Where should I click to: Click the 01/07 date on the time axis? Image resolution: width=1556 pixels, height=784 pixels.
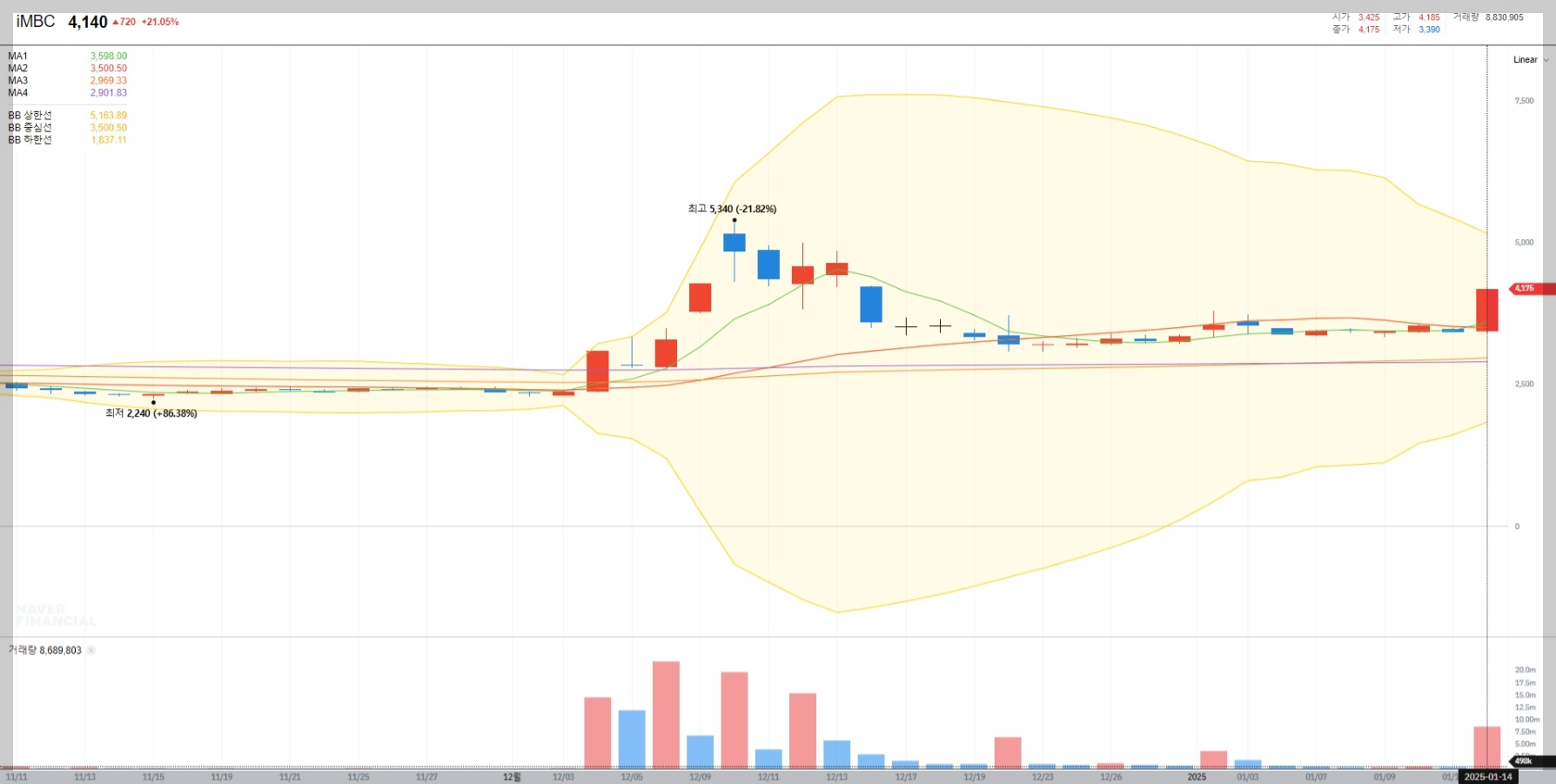click(x=1316, y=777)
